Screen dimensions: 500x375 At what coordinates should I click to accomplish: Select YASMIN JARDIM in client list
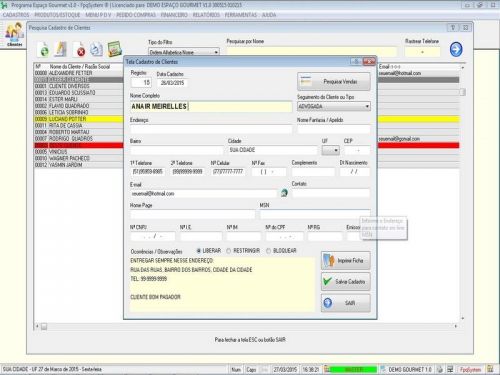pyautogui.click(x=79, y=165)
